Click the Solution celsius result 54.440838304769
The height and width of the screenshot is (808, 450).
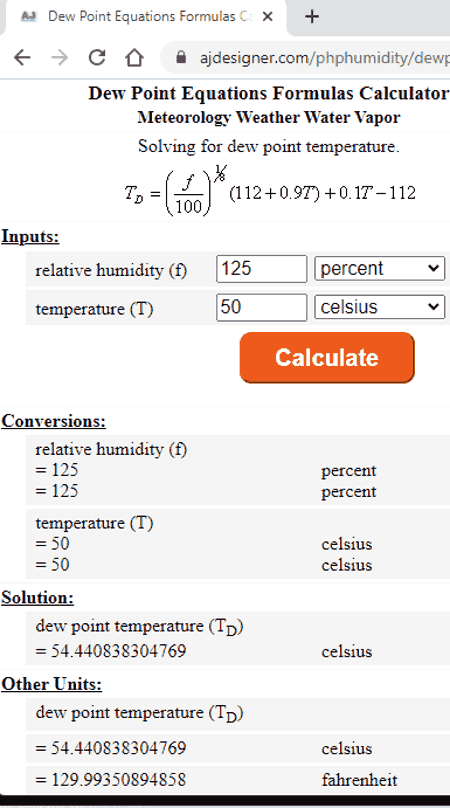111,651
